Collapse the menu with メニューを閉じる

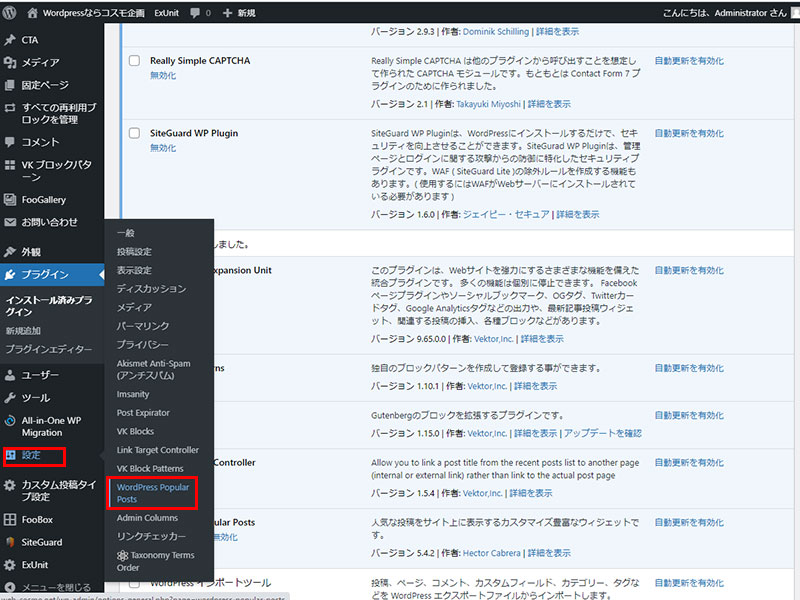pos(10,587)
